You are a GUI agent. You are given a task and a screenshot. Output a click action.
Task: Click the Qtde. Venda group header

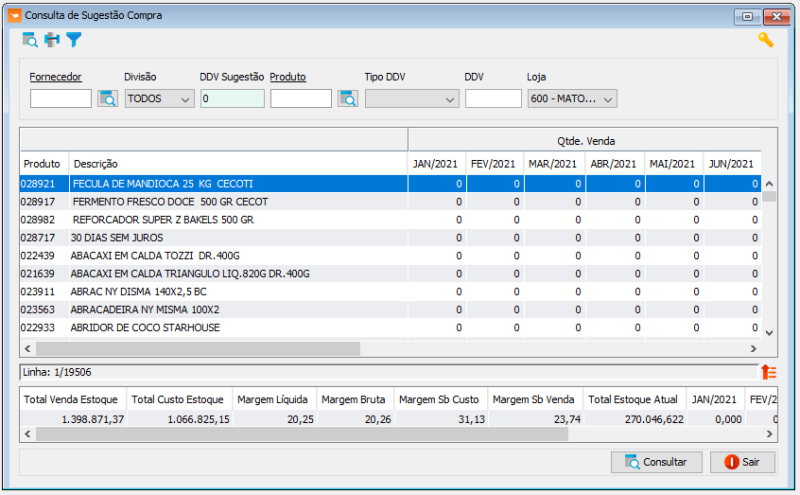[586, 141]
